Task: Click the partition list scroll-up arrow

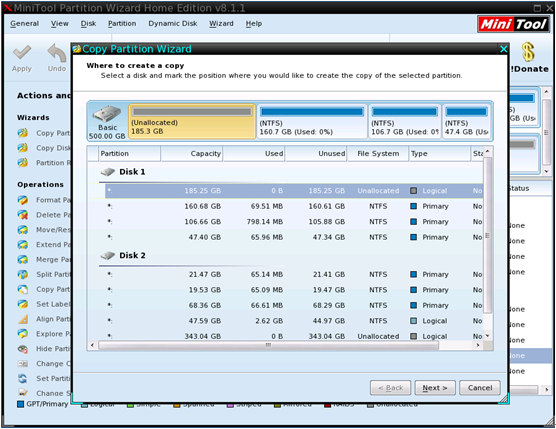Action: pyautogui.click(x=488, y=151)
